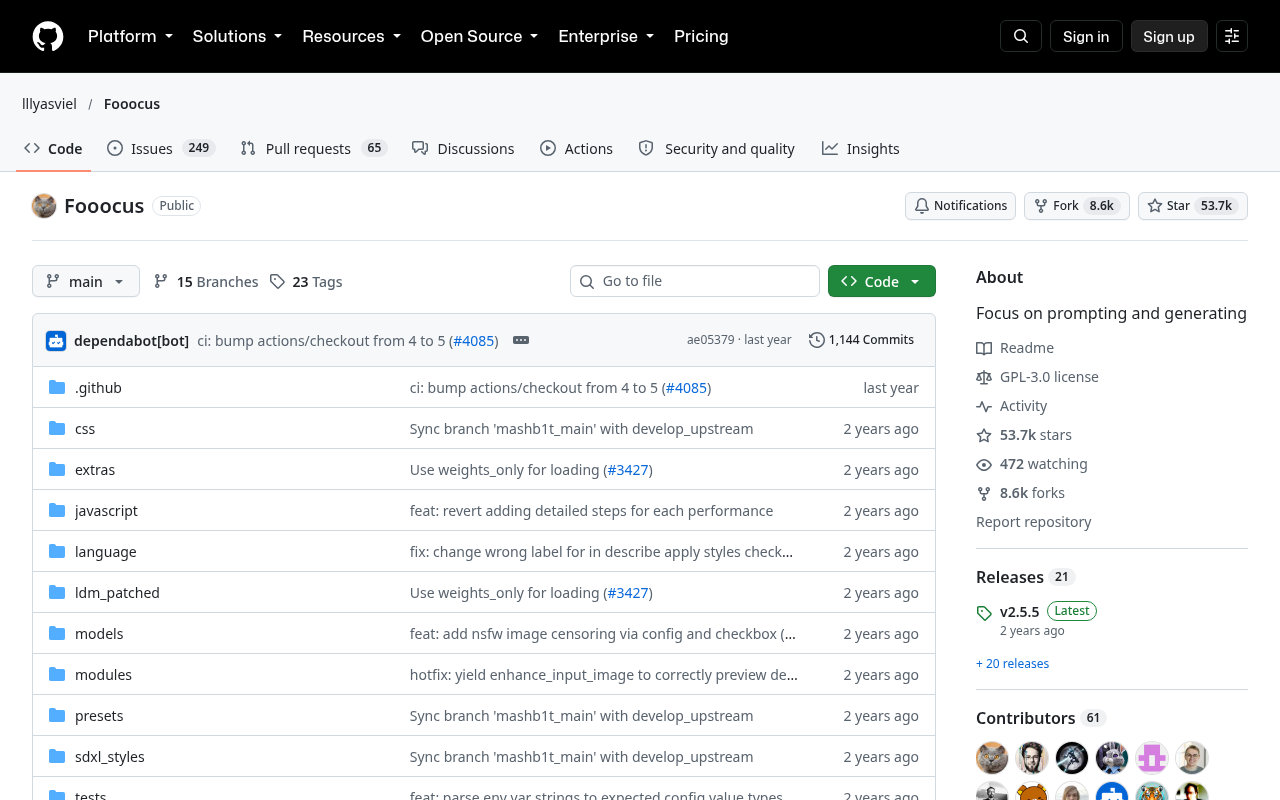
Task: Click the Notifications button
Action: click(960, 206)
